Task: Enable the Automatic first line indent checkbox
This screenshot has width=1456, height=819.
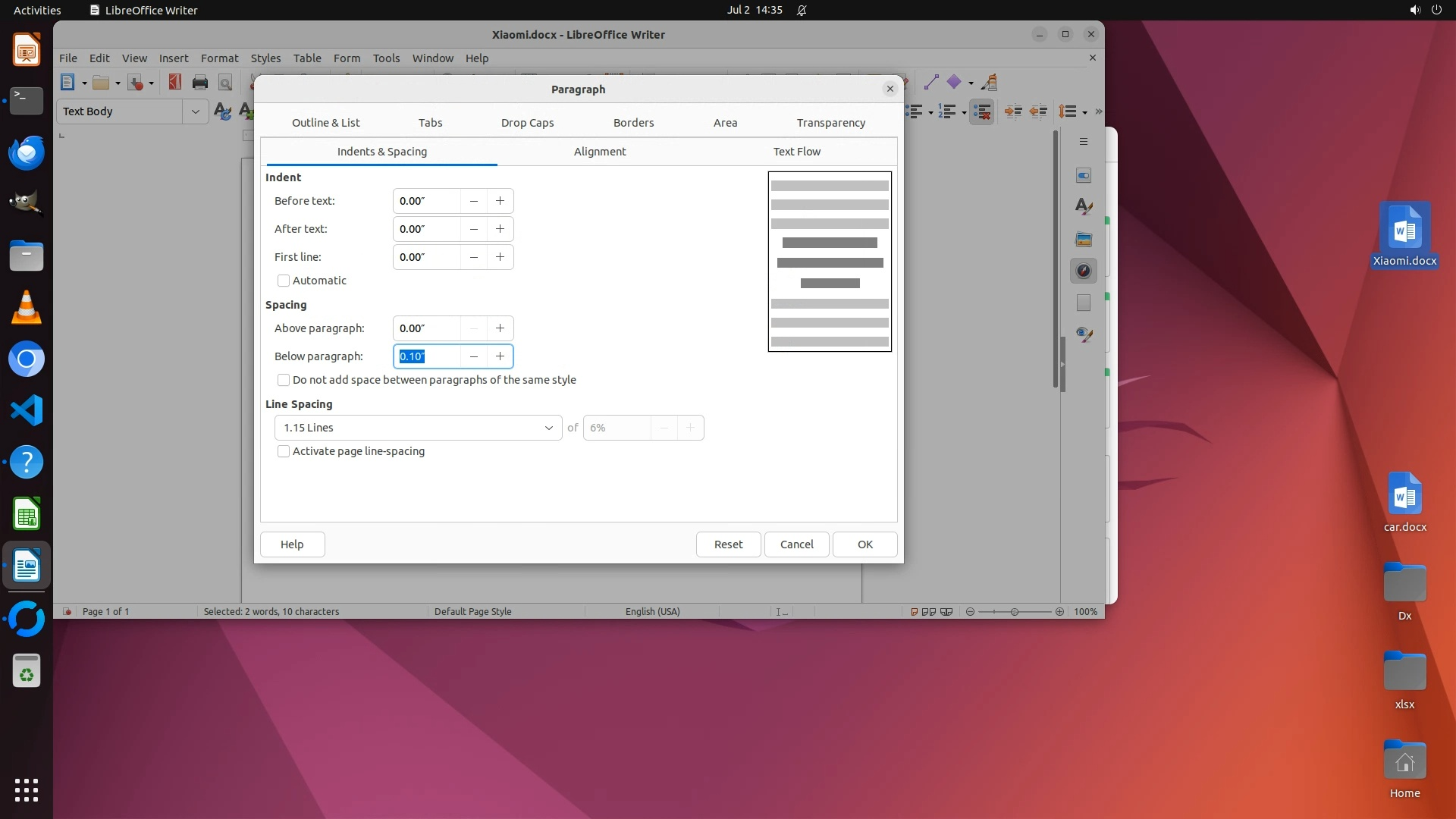Action: pyautogui.click(x=284, y=281)
